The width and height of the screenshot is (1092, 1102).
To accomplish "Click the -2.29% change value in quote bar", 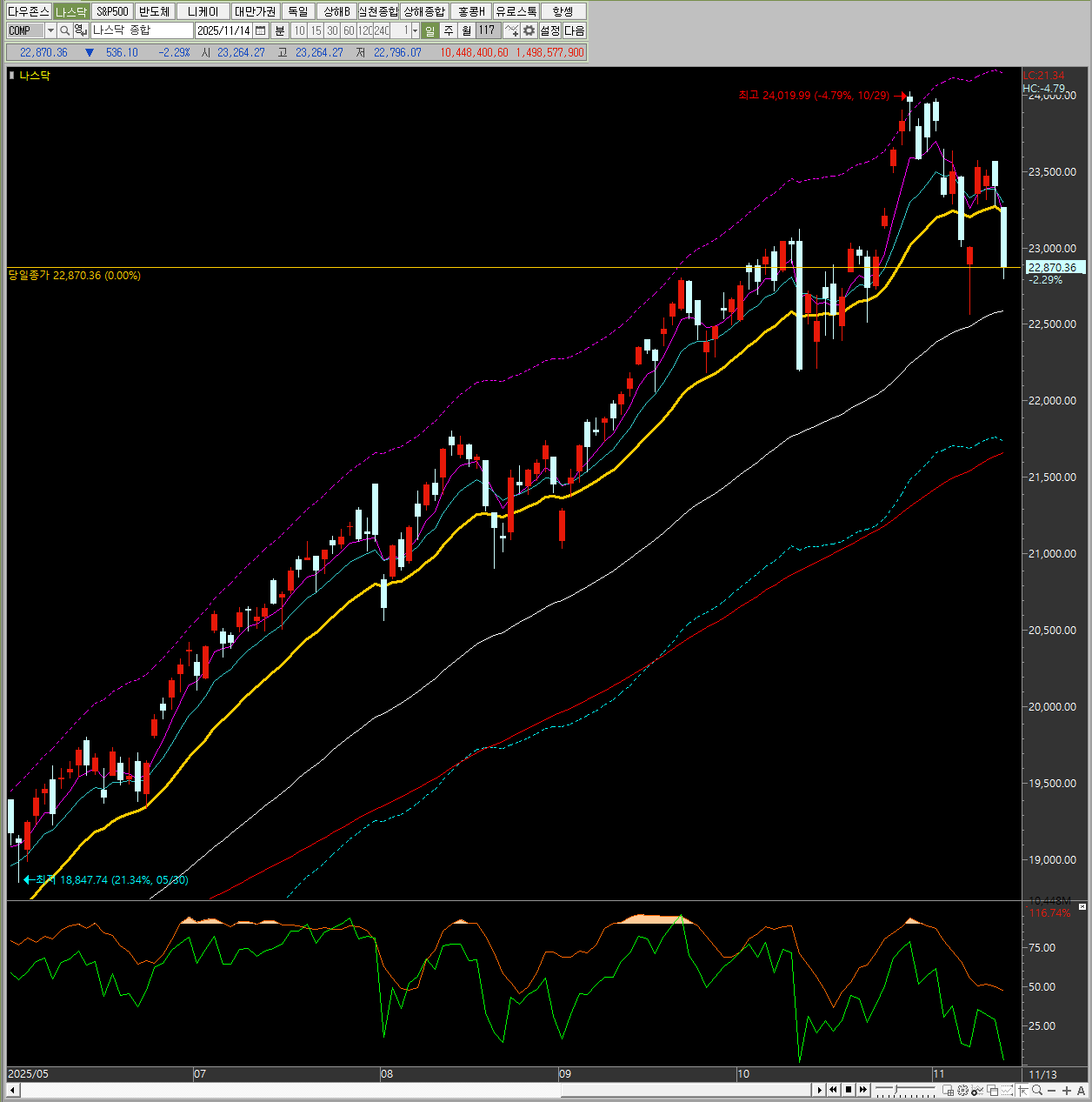I will click(174, 53).
